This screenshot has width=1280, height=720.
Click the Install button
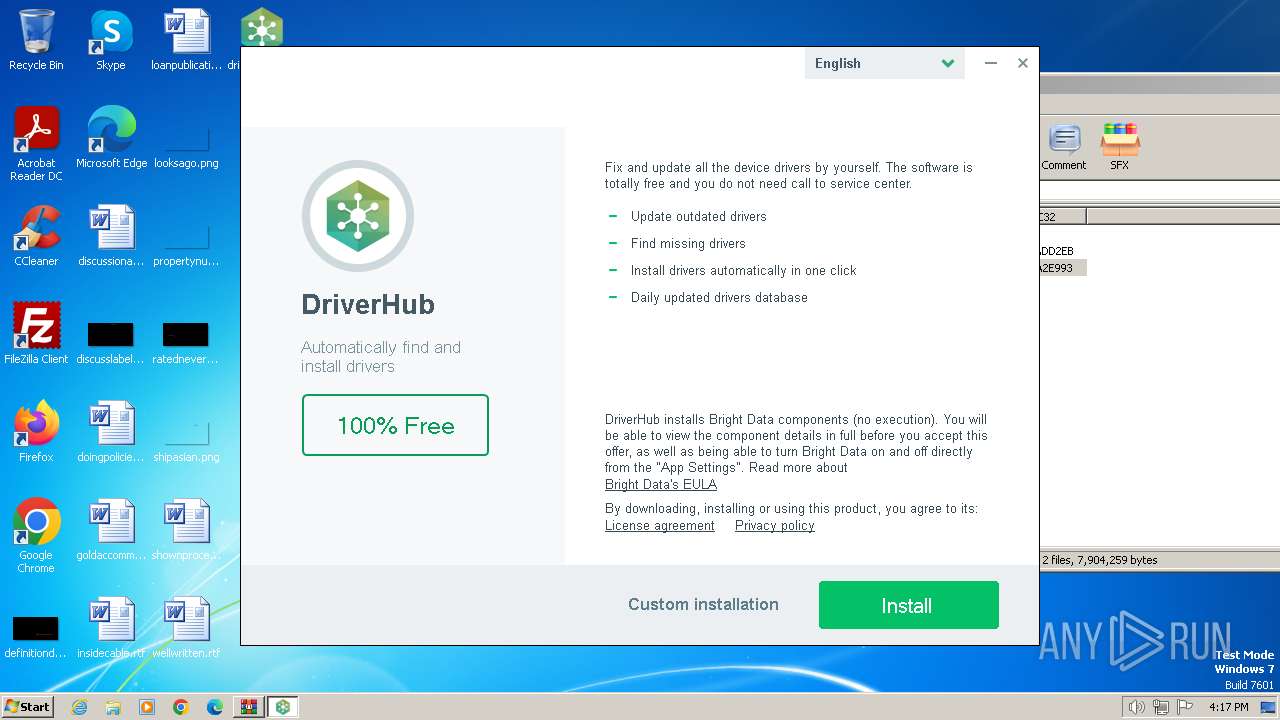908,605
